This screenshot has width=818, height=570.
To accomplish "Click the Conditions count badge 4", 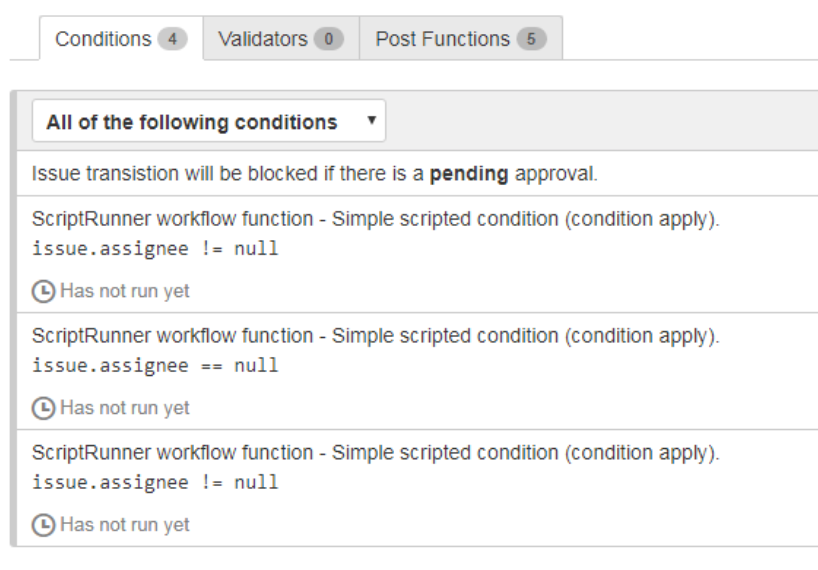I will tap(173, 39).
